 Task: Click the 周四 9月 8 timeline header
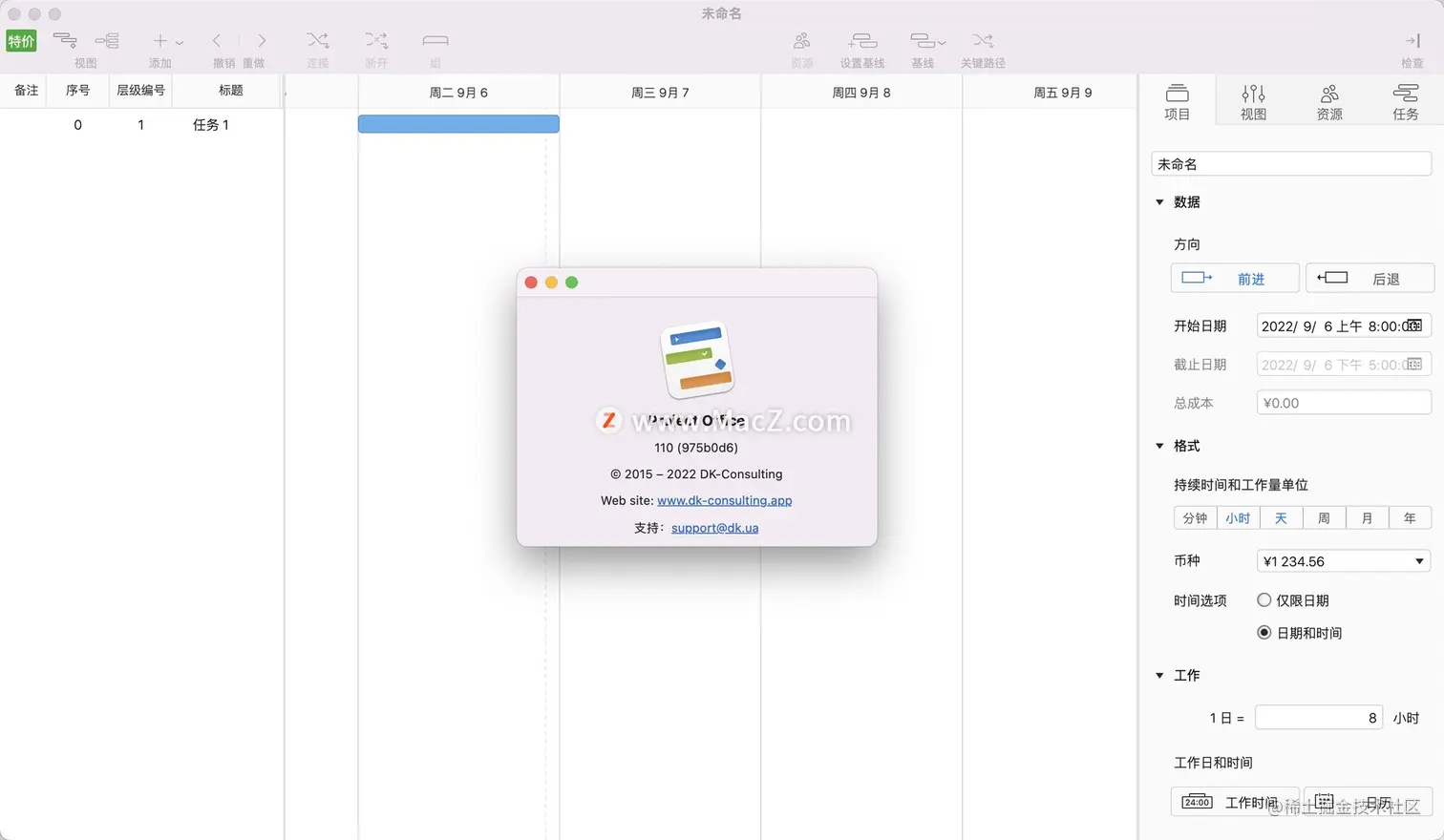(x=861, y=93)
